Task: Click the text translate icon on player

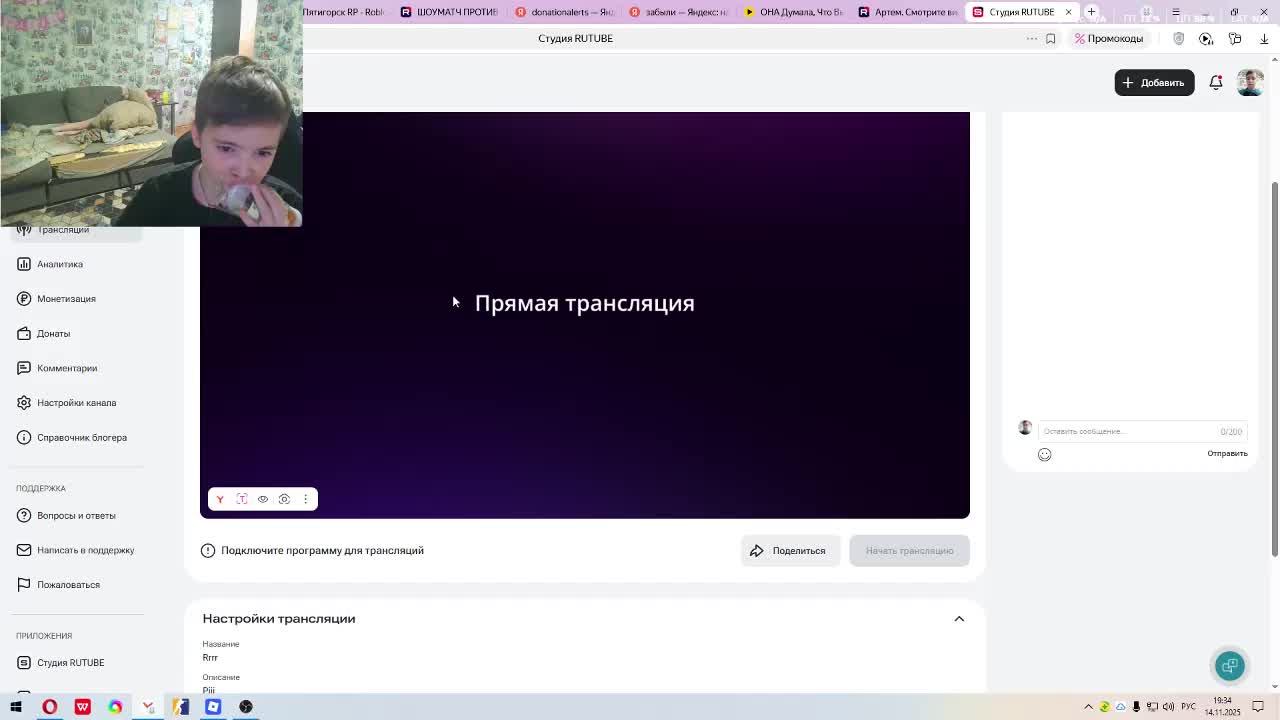Action: click(x=241, y=499)
